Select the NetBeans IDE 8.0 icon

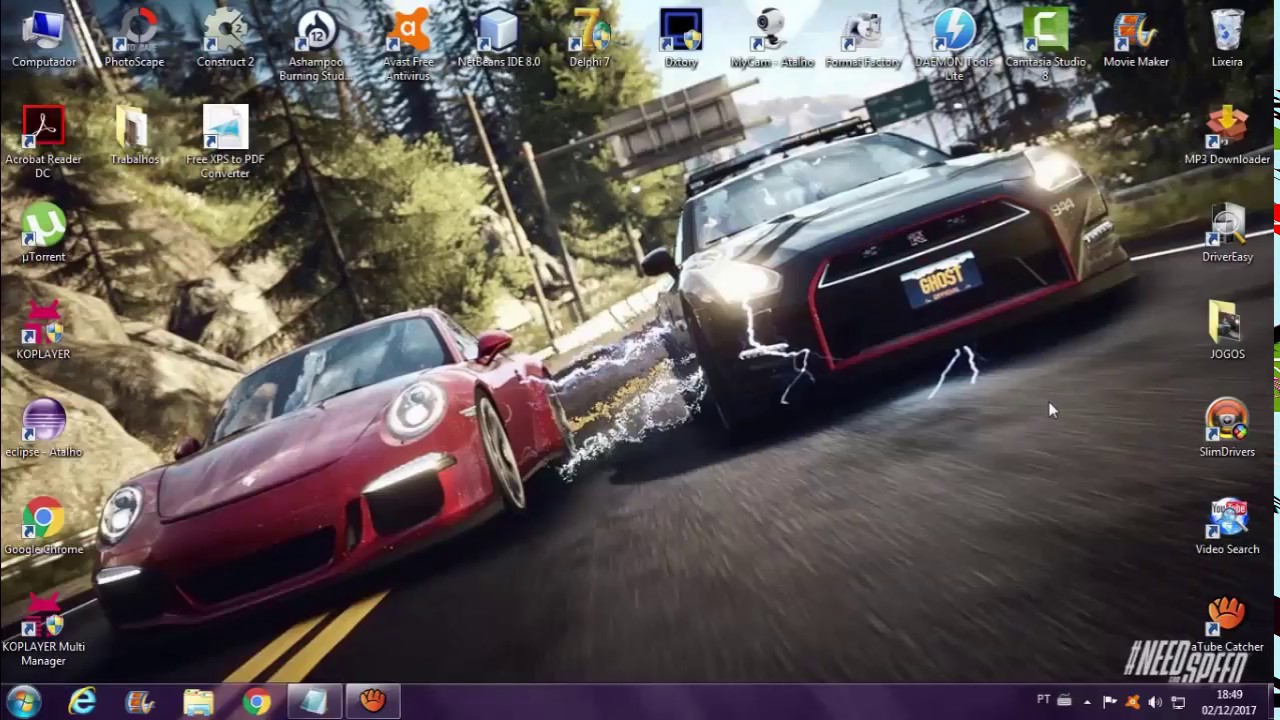(498, 38)
